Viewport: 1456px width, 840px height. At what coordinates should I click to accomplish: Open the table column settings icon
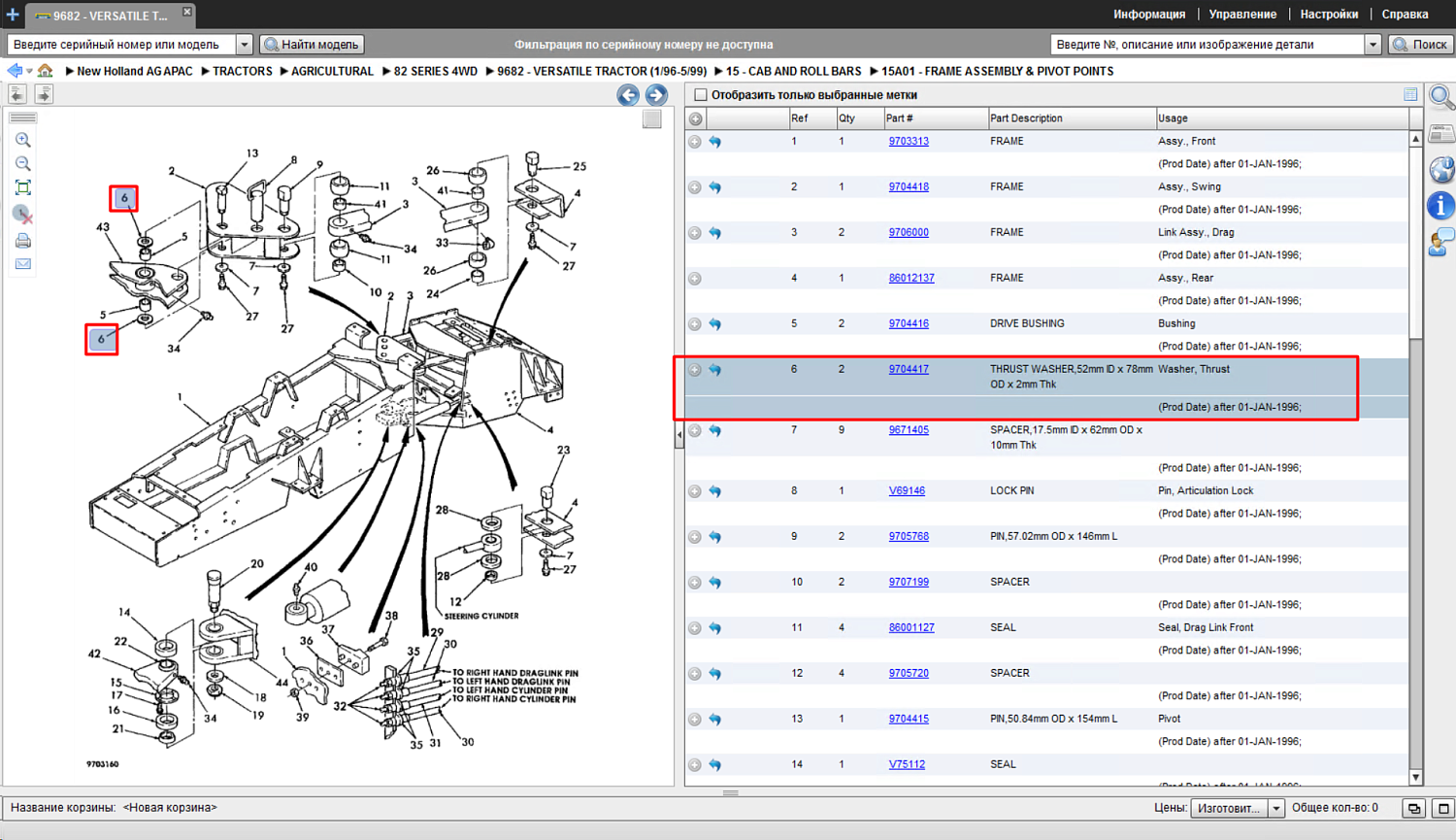[x=1410, y=94]
